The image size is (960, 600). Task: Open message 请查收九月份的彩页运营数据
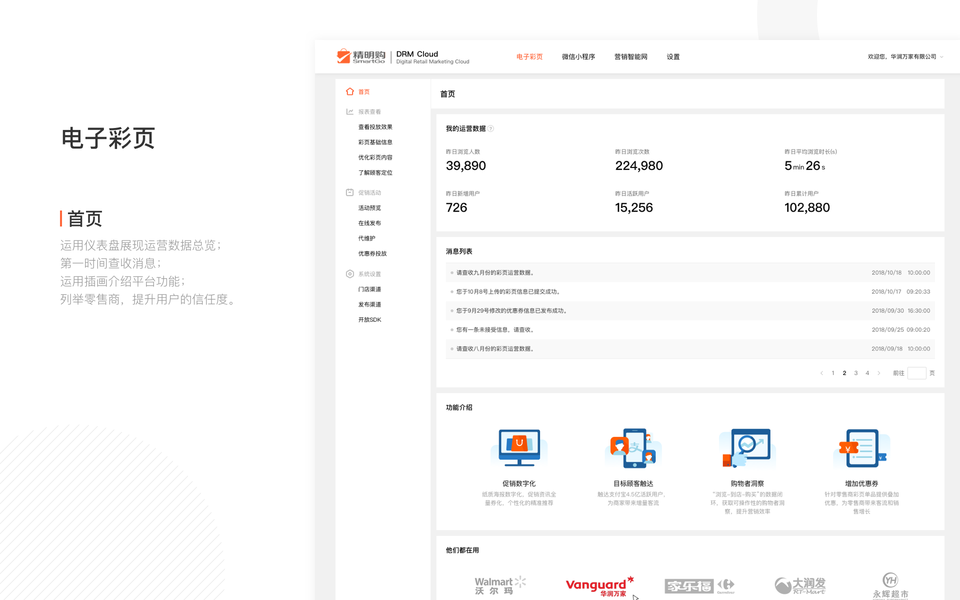[690, 272]
